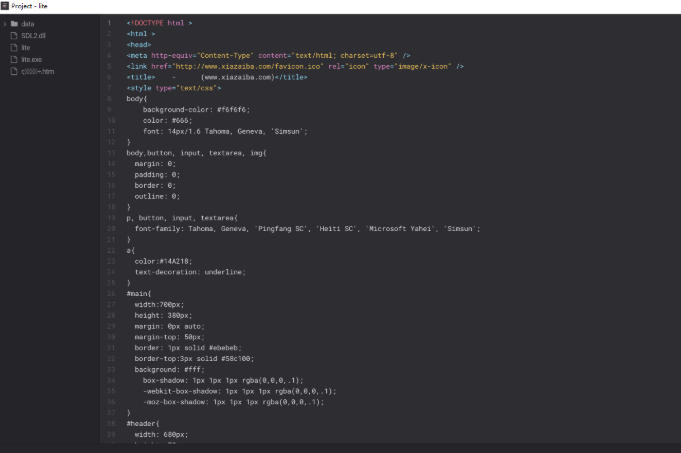681x453 pixels.
Task: Click the file icon beside lite
Action: coord(14,47)
